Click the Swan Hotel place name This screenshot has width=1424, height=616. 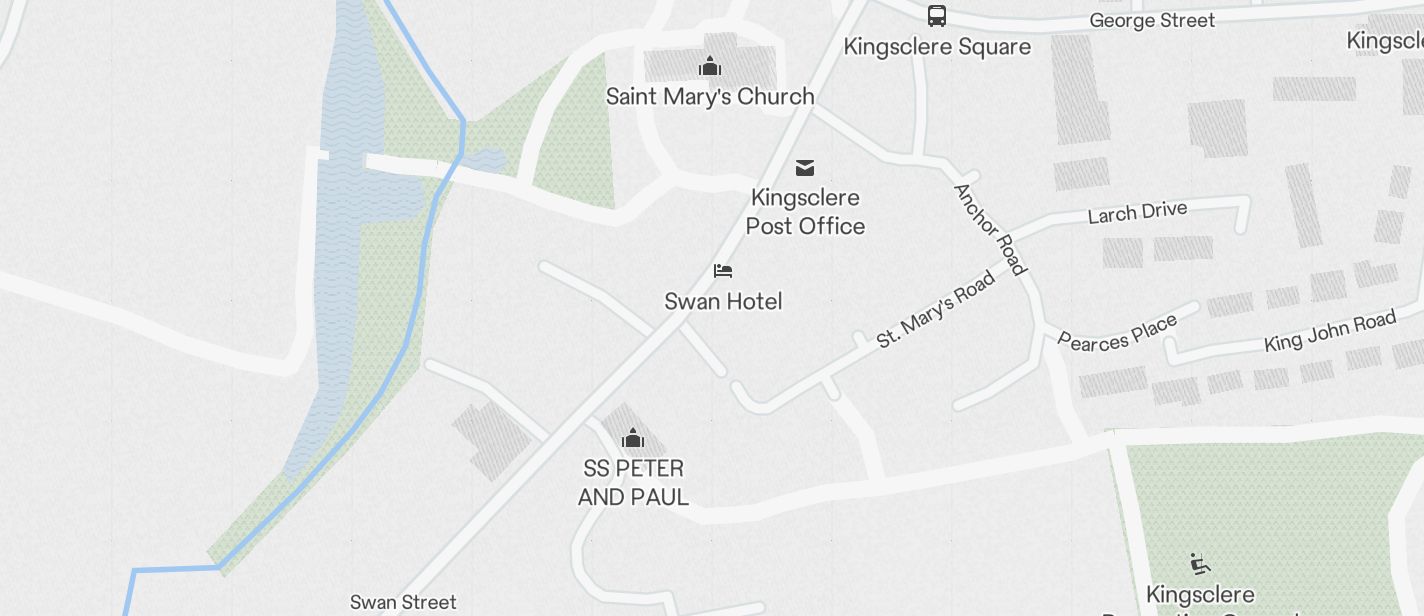click(x=723, y=302)
